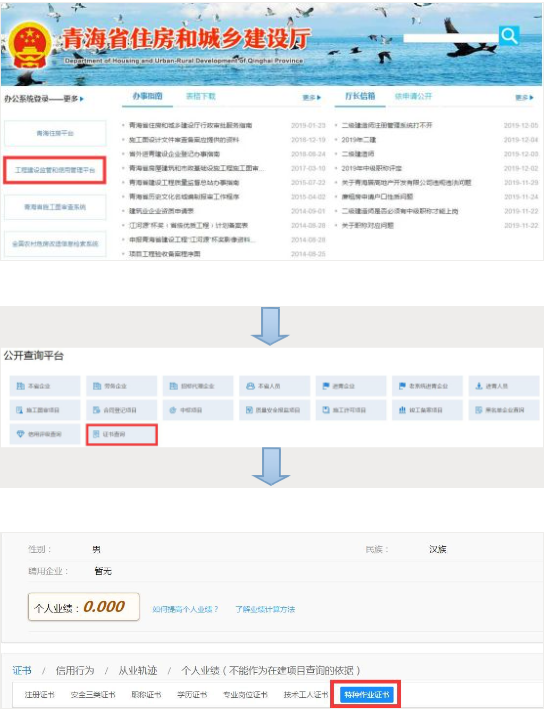The image size is (548, 709).
Task: Click the national emblem logo in the header
Action: [x=30, y=47]
